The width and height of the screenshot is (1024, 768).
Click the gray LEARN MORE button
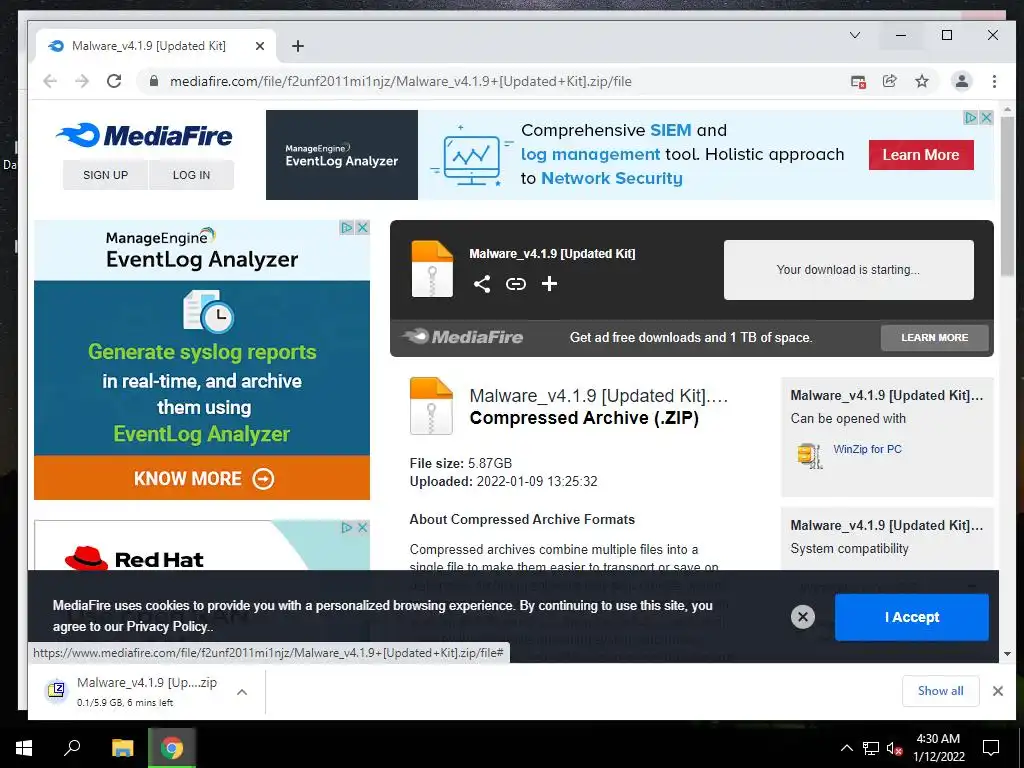point(935,338)
